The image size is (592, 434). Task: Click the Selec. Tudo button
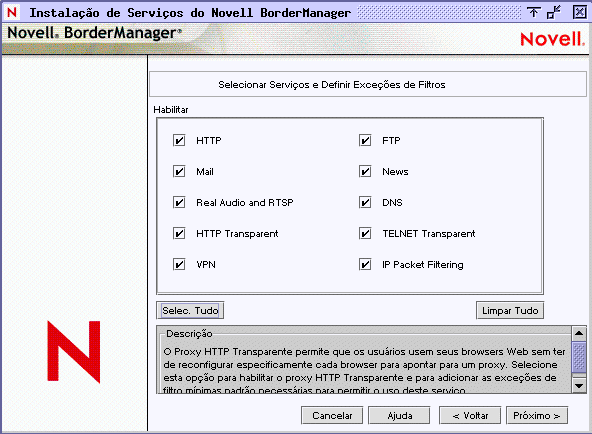point(190,310)
